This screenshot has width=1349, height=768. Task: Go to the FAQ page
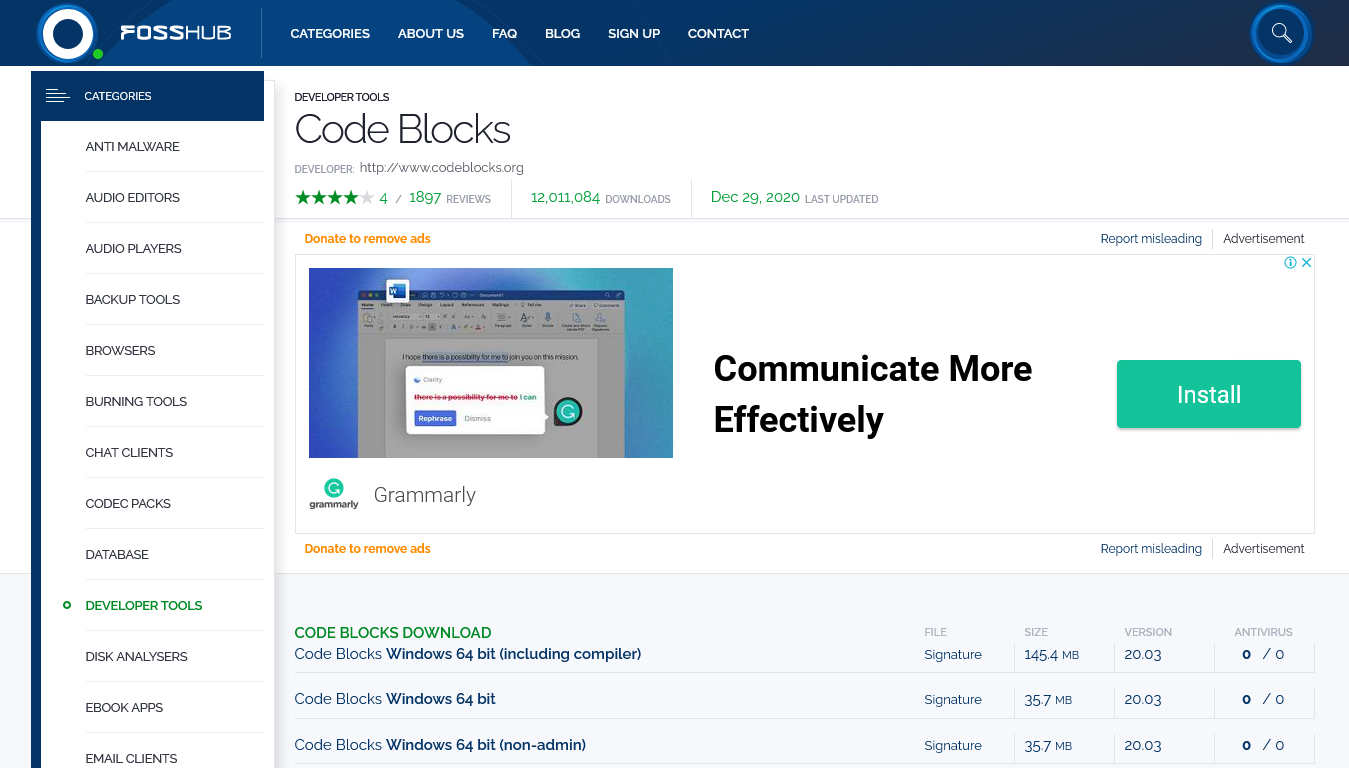(x=504, y=33)
